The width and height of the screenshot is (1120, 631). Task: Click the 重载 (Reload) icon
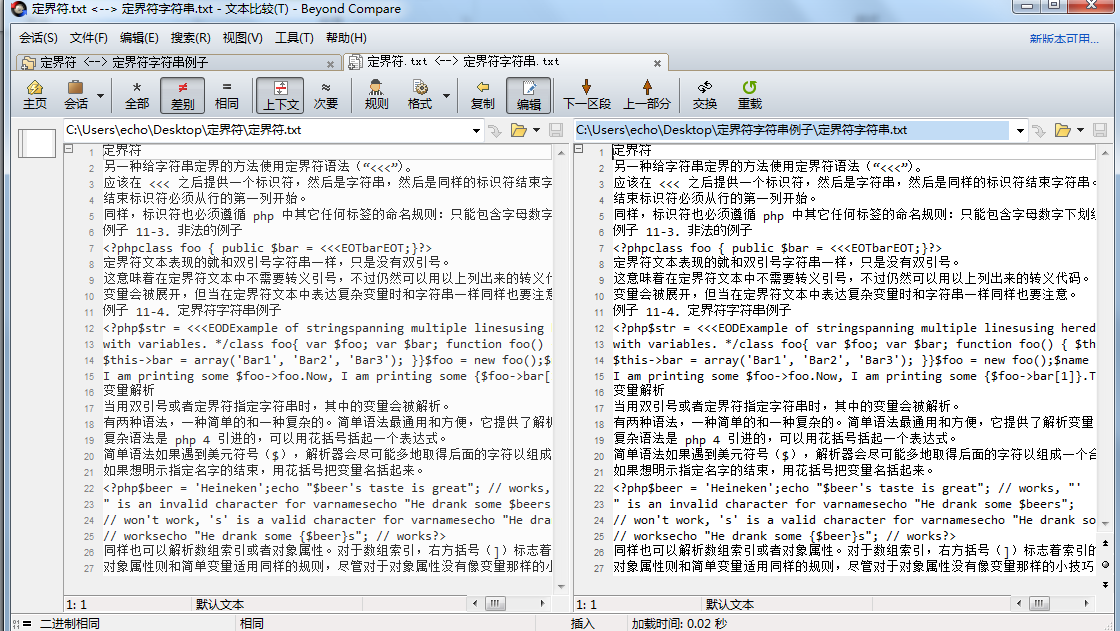point(749,94)
